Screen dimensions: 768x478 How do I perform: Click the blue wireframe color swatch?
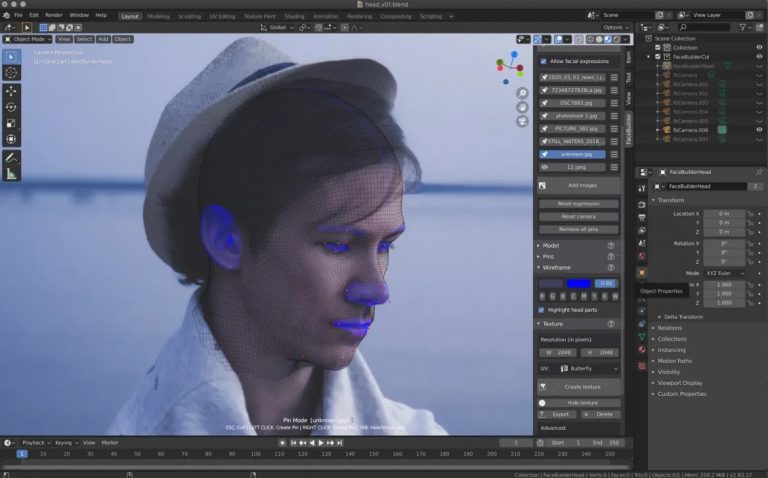tap(578, 283)
